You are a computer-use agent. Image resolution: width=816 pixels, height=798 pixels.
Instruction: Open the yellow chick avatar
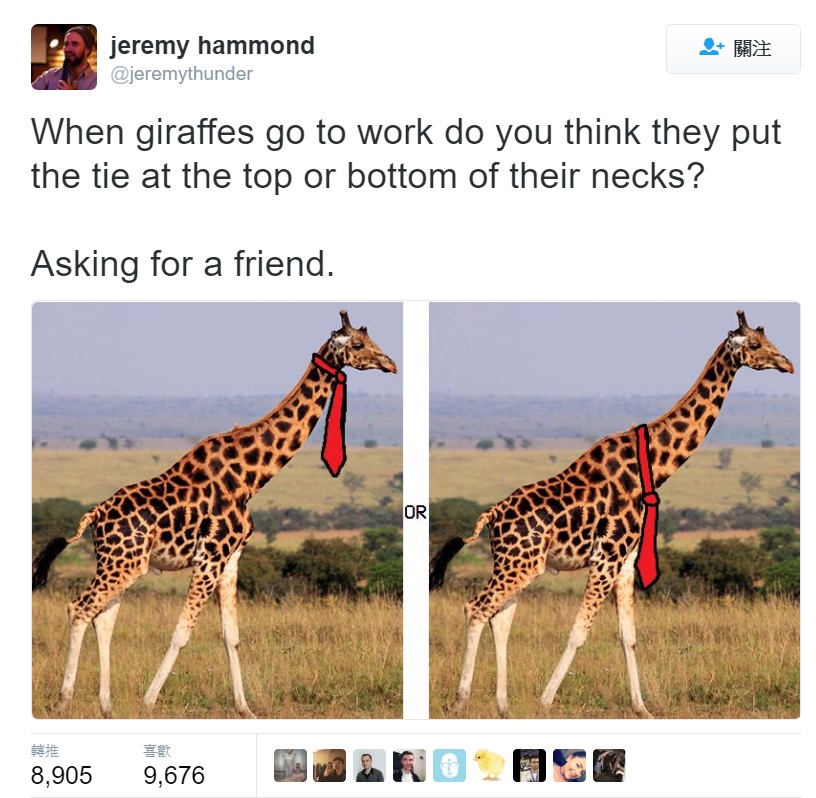(x=489, y=765)
